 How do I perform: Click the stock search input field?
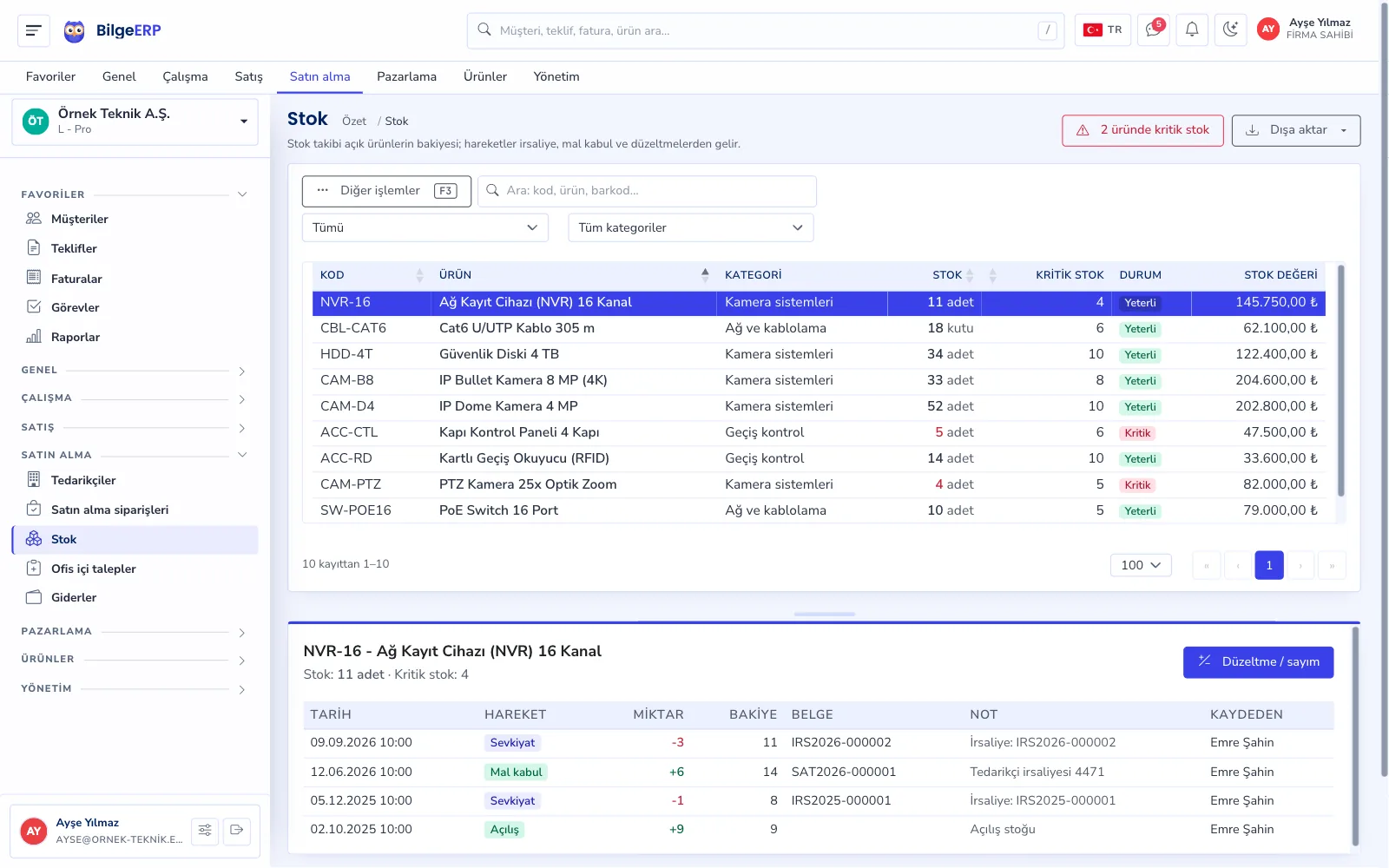pyautogui.click(x=647, y=191)
